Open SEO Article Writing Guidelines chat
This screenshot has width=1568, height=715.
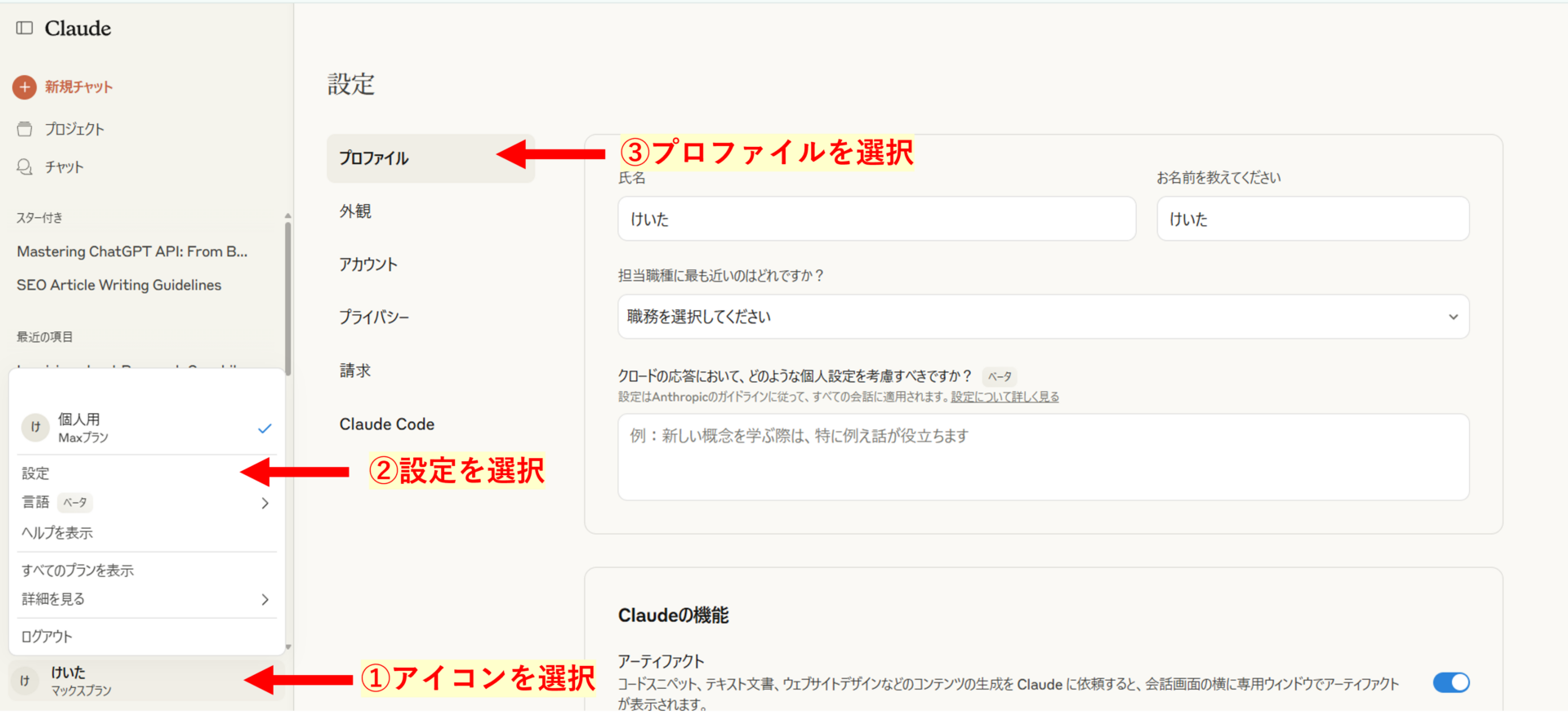(x=119, y=285)
